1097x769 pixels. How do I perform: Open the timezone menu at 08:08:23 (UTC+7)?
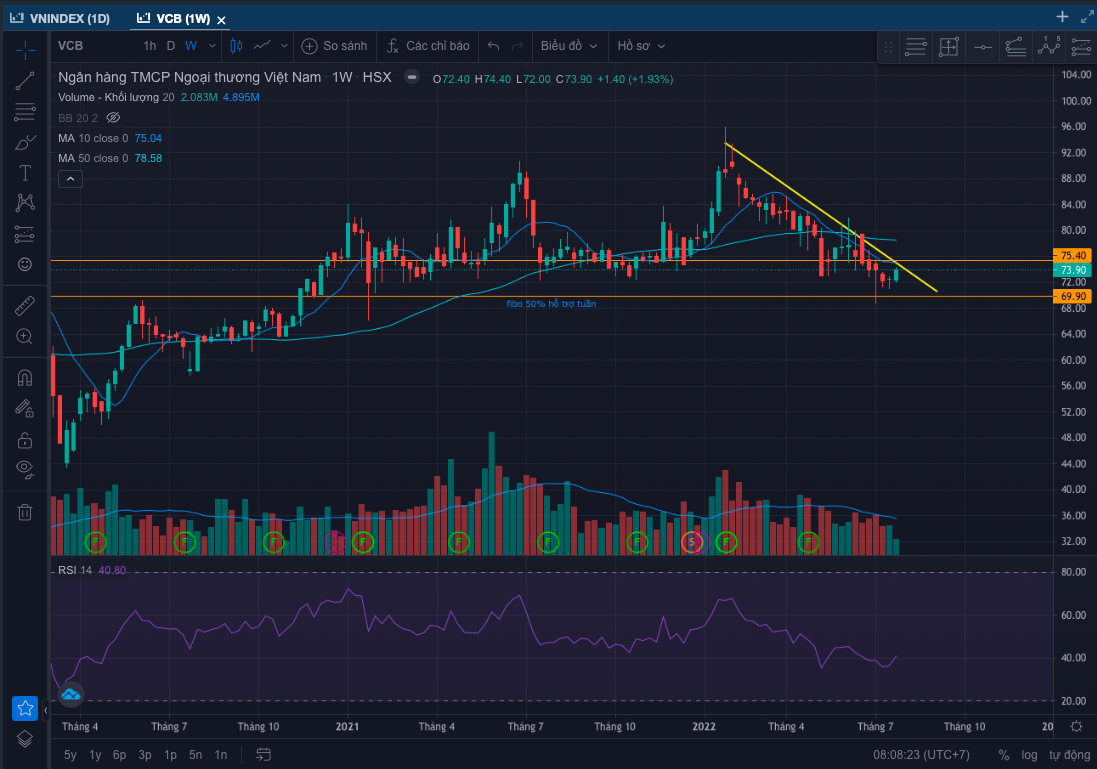921,754
